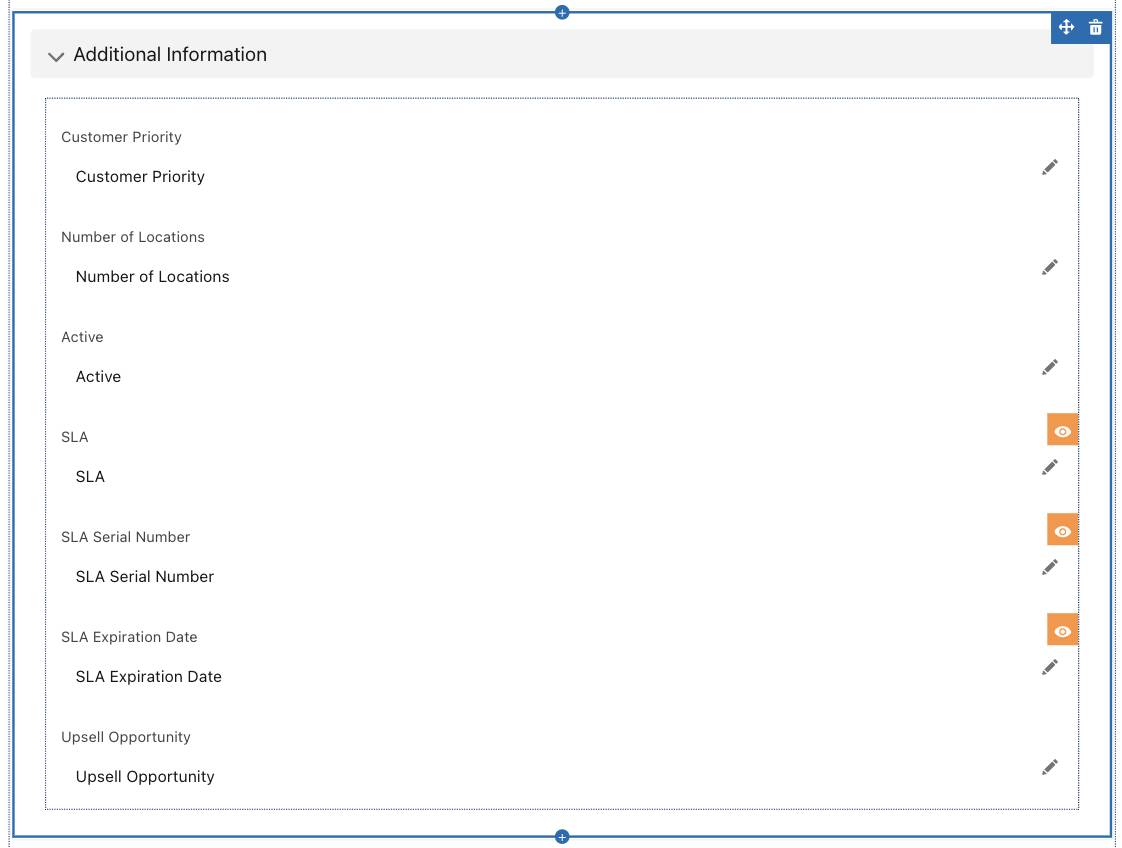Edit SLA Serial Number using pencil icon
This screenshot has height=848, width=1122.
1050,567
